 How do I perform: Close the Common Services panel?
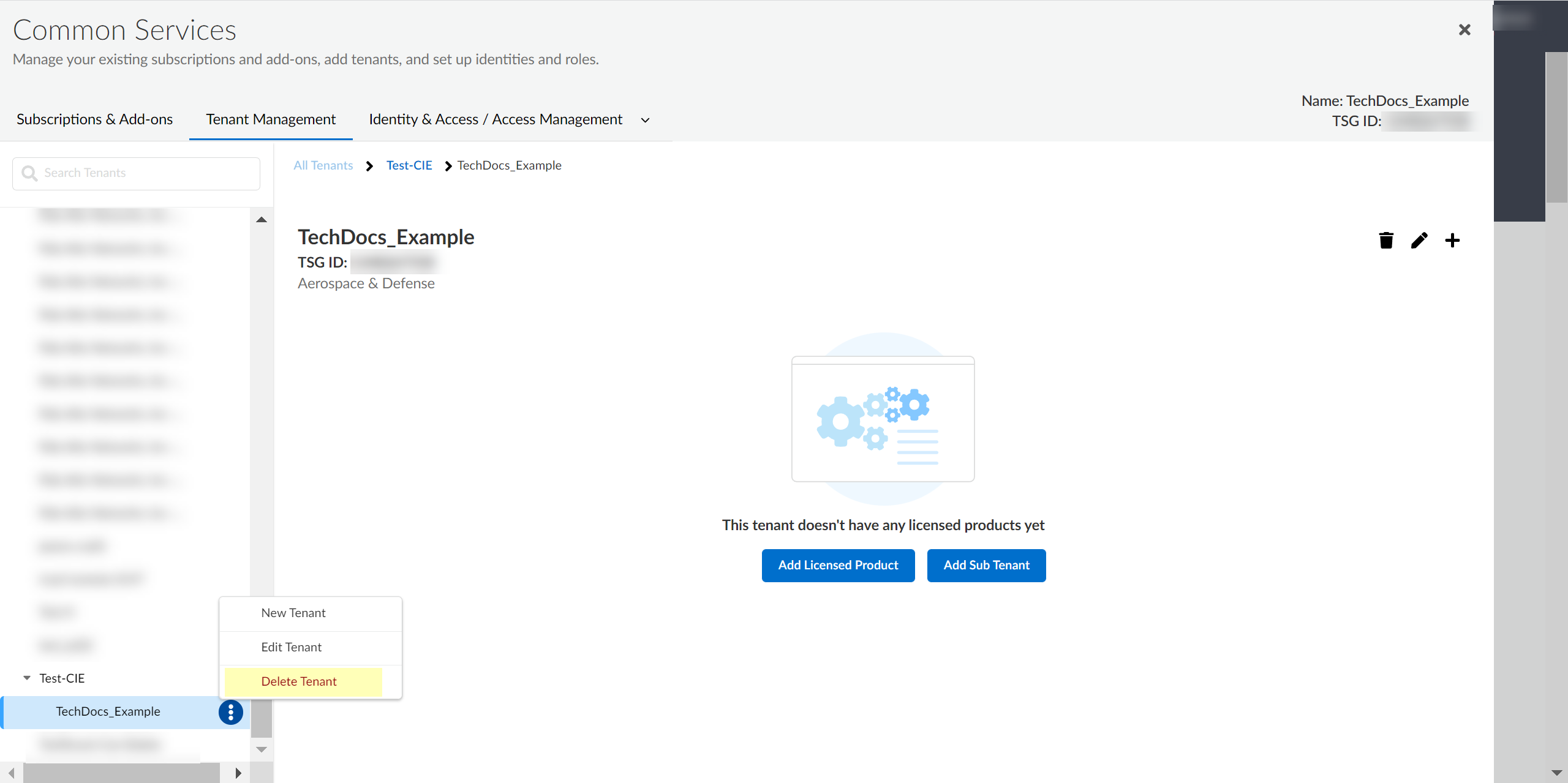pos(1464,29)
